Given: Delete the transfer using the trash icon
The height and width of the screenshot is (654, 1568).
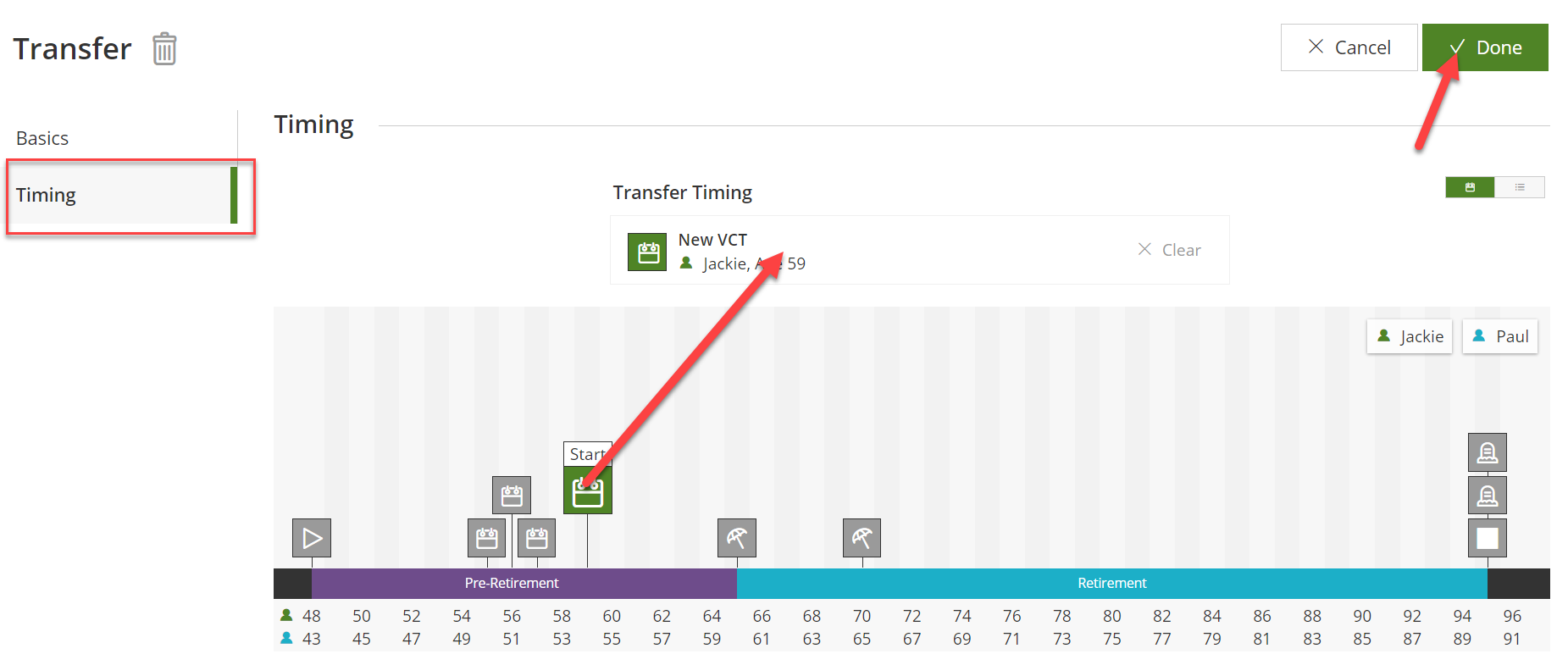Looking at the screenshot, I should click(164, 49).
